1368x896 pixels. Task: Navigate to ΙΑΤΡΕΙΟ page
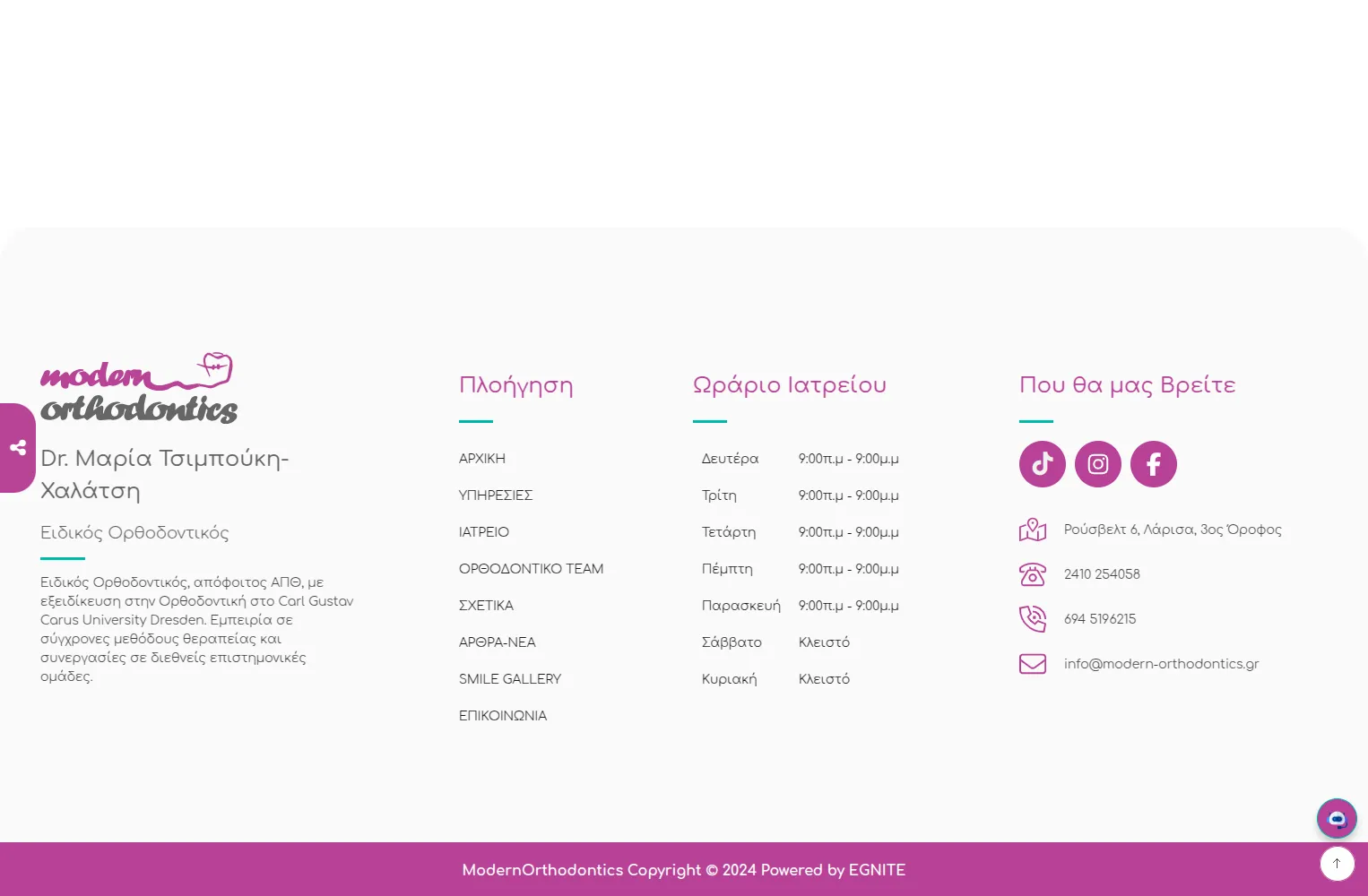484,532
